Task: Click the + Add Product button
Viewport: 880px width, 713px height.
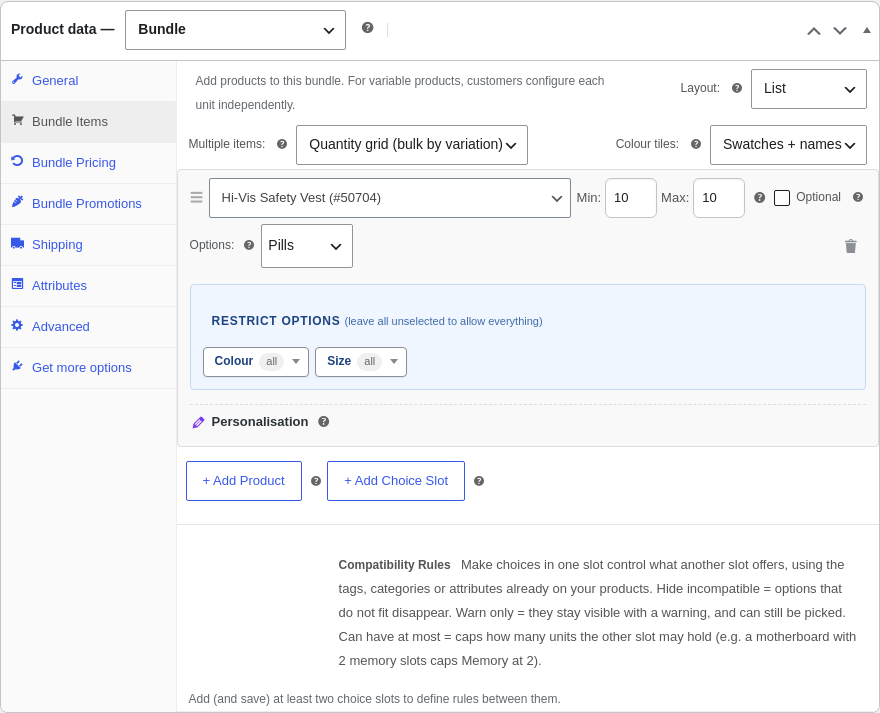Action: click(x=244, y=481)
